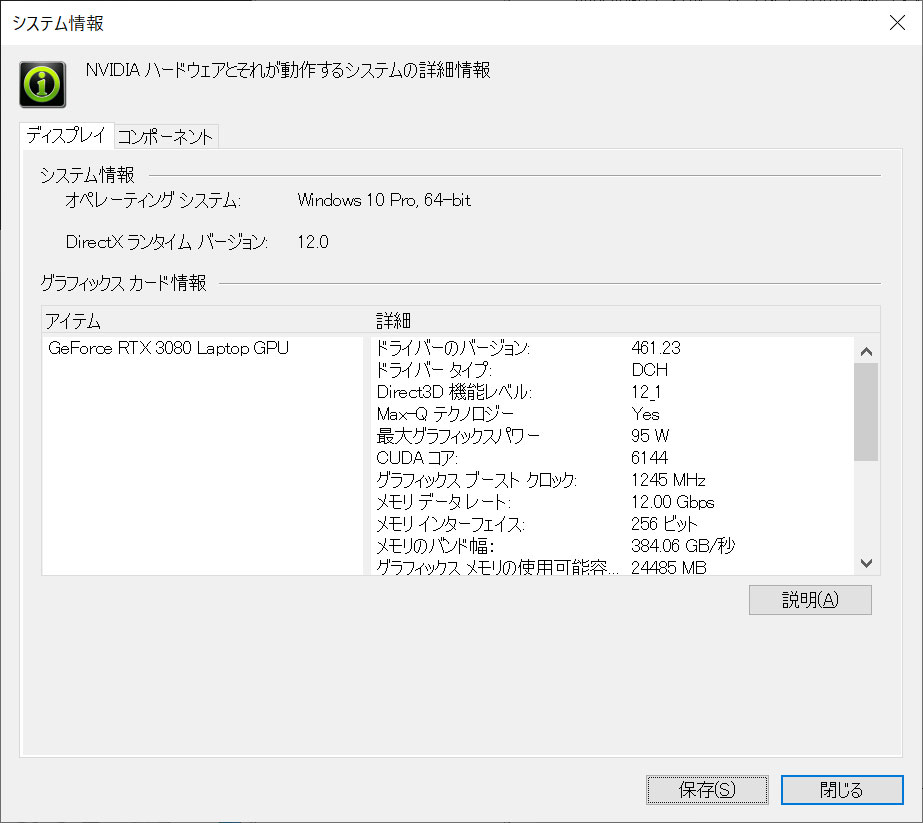The image size is (923, 823).
Task: Click the CUDA コア row label
Action: (417, 458)
